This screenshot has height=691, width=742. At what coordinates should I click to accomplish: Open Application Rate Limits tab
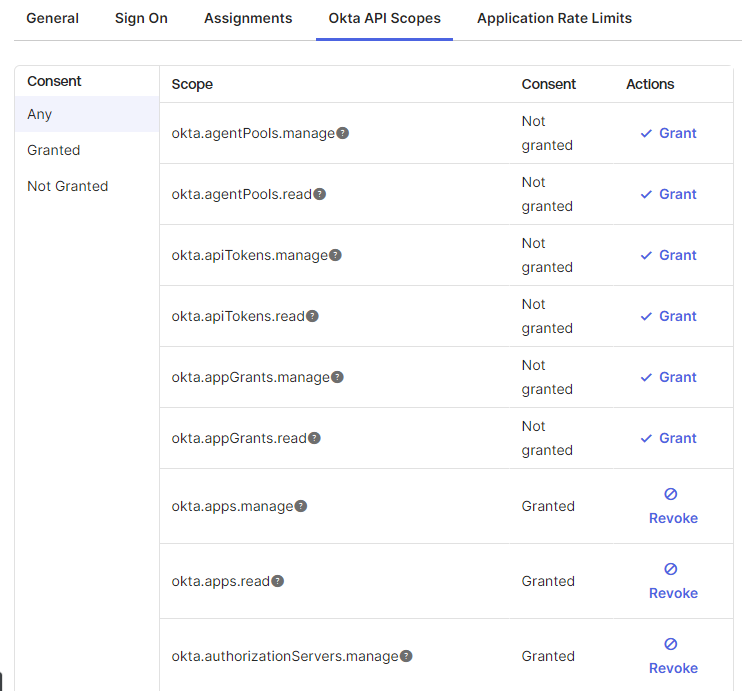coord(554,18)
